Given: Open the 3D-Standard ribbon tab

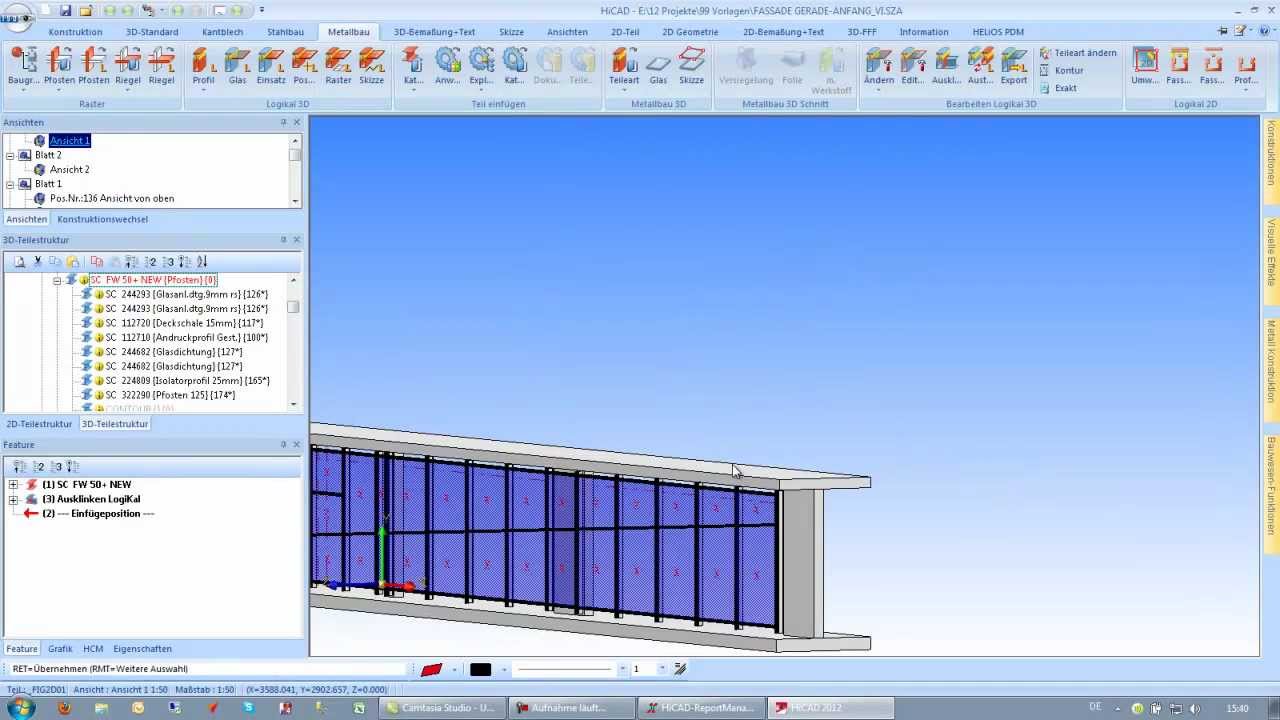Looking at the screenshot, I should click(152, 32).
